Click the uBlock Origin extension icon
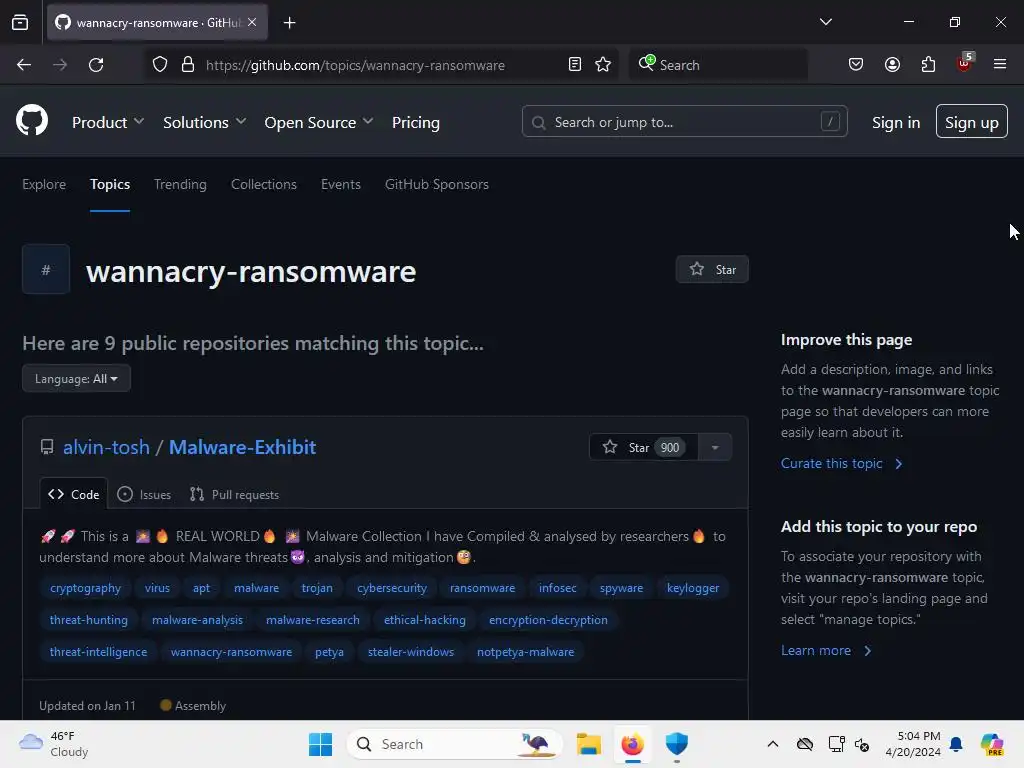Screen dimensions: 1024x768 pyautogui.click(x=965, y=63)
